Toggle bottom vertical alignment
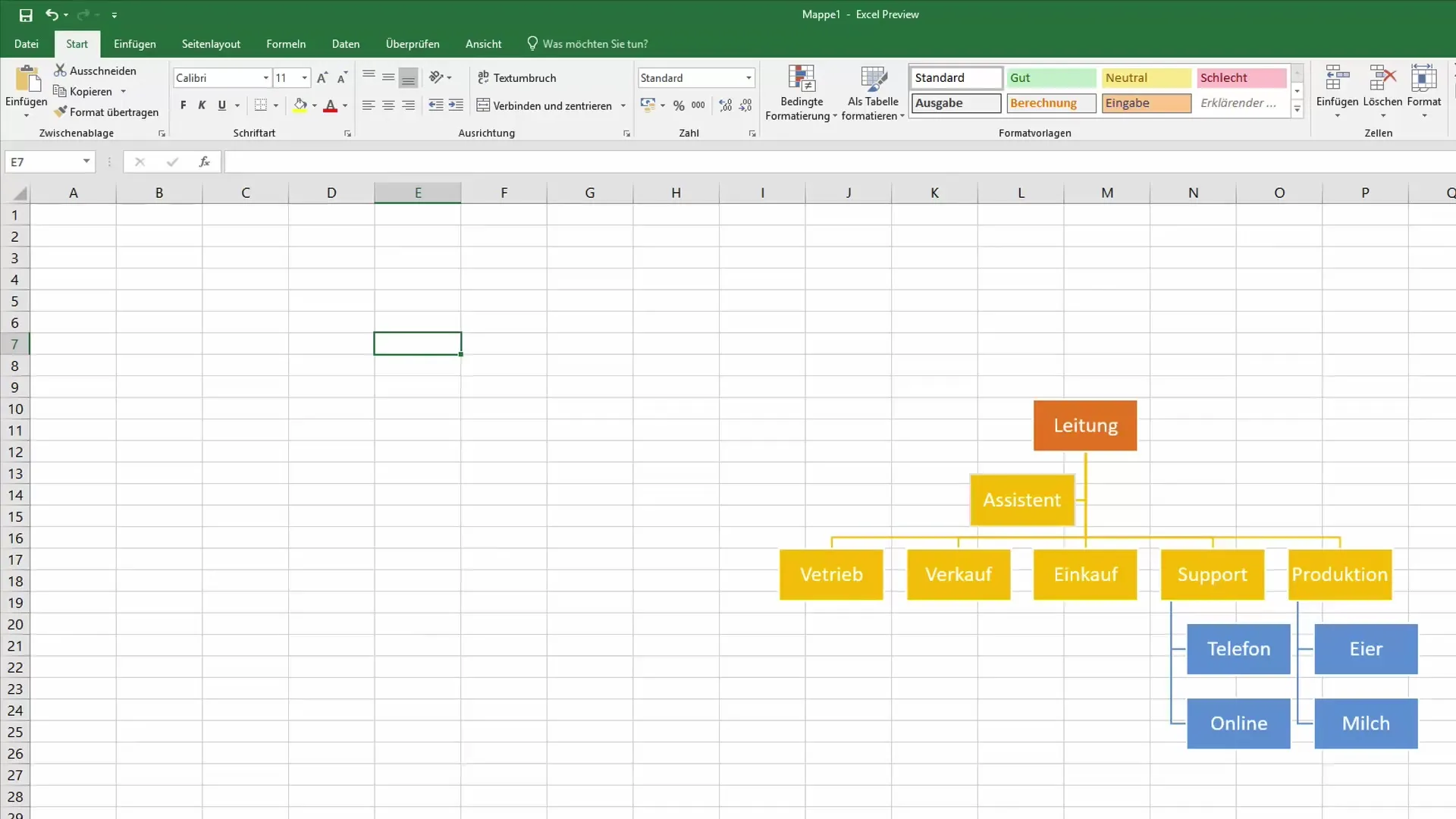The height and width of the screenshot is (819, 1456). (408, 77)
